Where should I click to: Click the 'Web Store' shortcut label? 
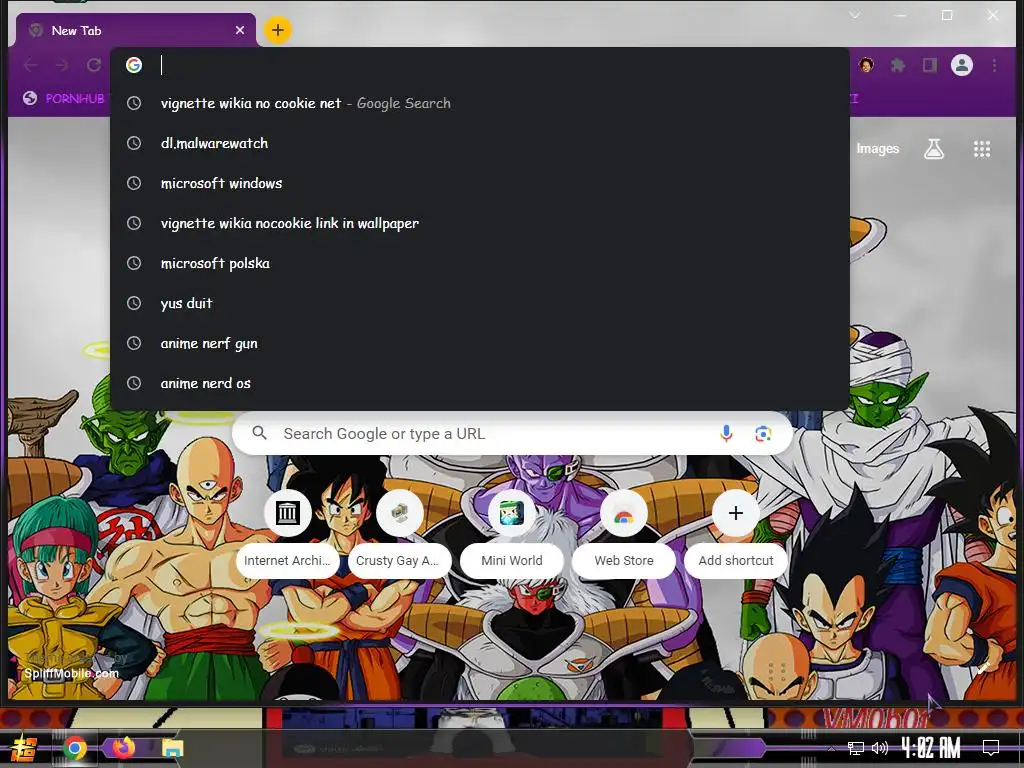(624, 560)
